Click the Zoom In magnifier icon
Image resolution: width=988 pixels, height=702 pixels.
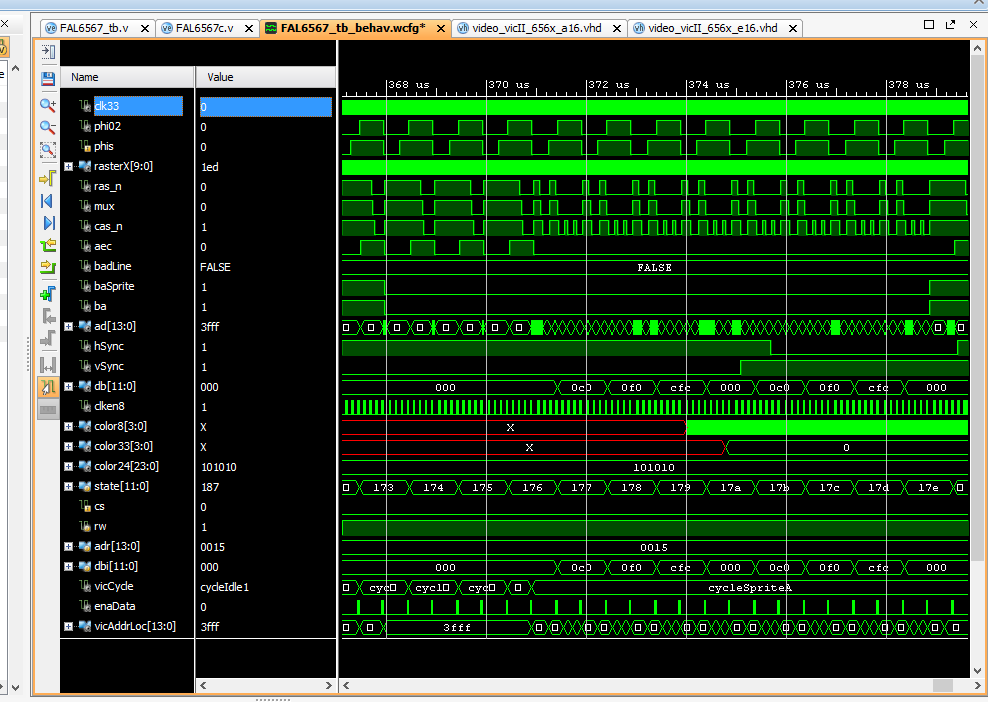coord(47,104)
